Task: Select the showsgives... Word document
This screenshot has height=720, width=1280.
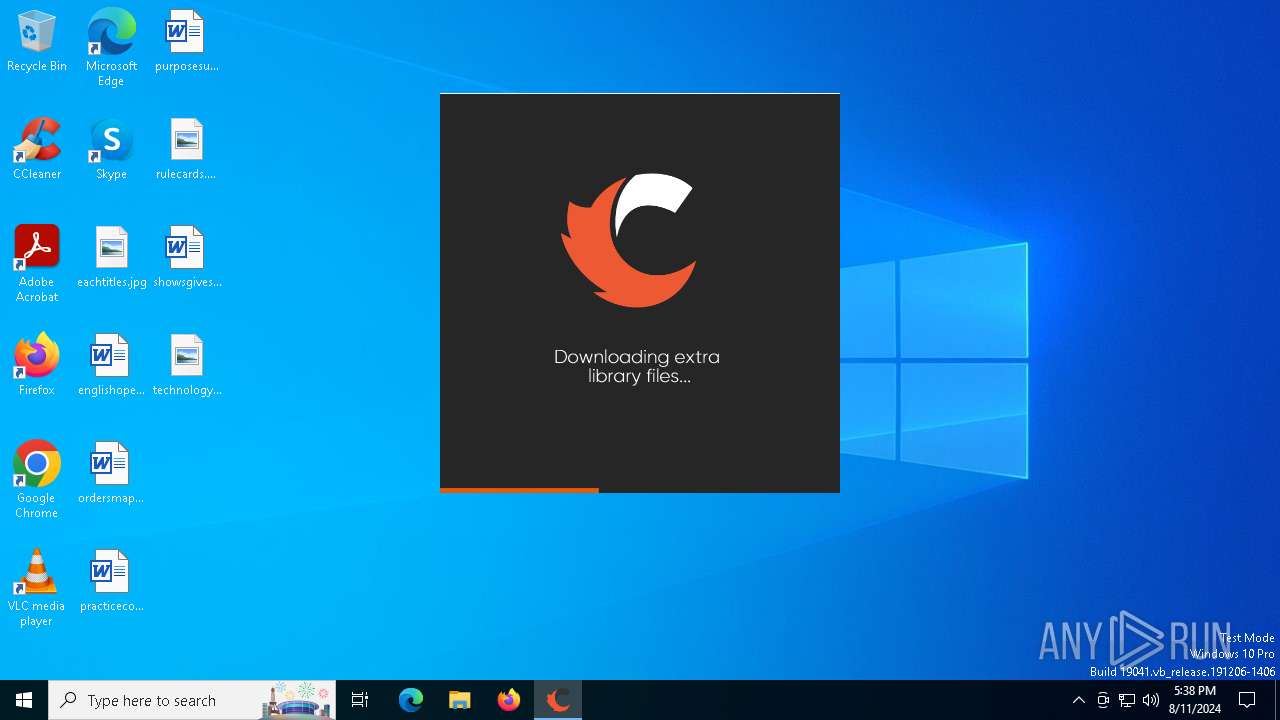Action: 186,258
